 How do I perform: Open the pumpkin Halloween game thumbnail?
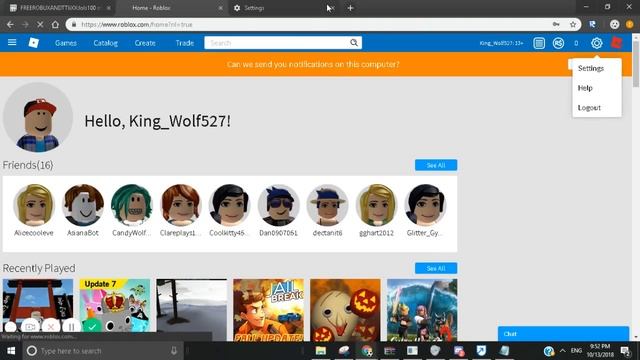coord(345,310)
